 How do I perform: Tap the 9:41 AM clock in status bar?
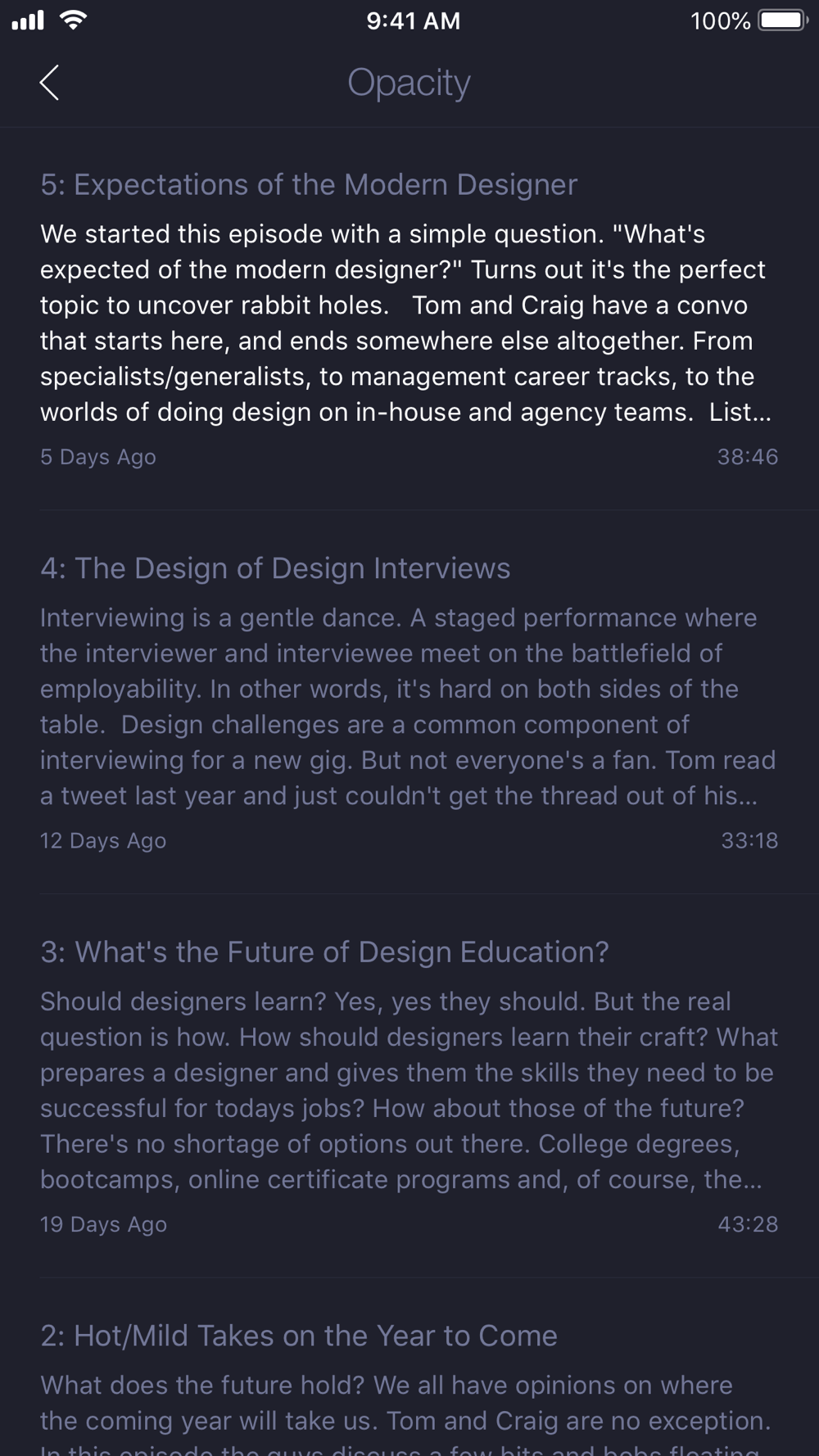point(414,20)
